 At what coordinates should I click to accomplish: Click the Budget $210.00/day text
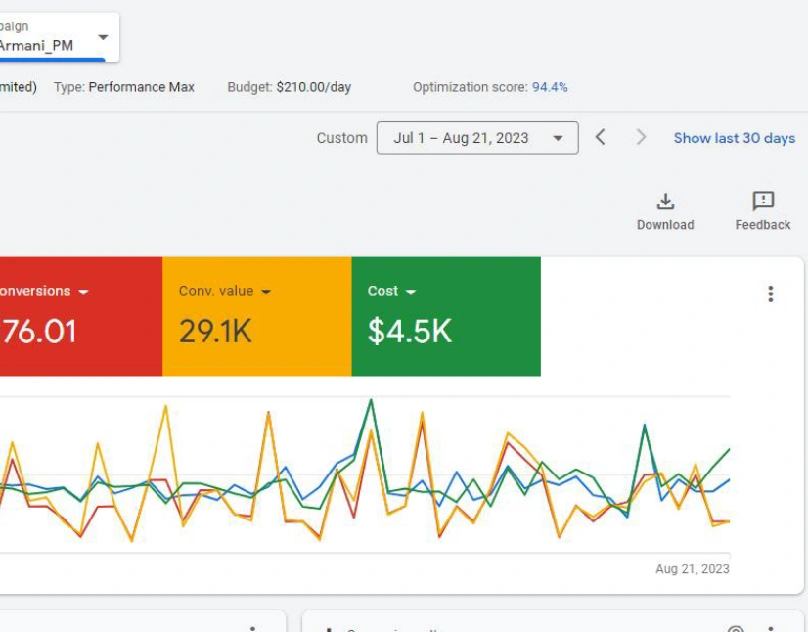click(x=289, y=87)
